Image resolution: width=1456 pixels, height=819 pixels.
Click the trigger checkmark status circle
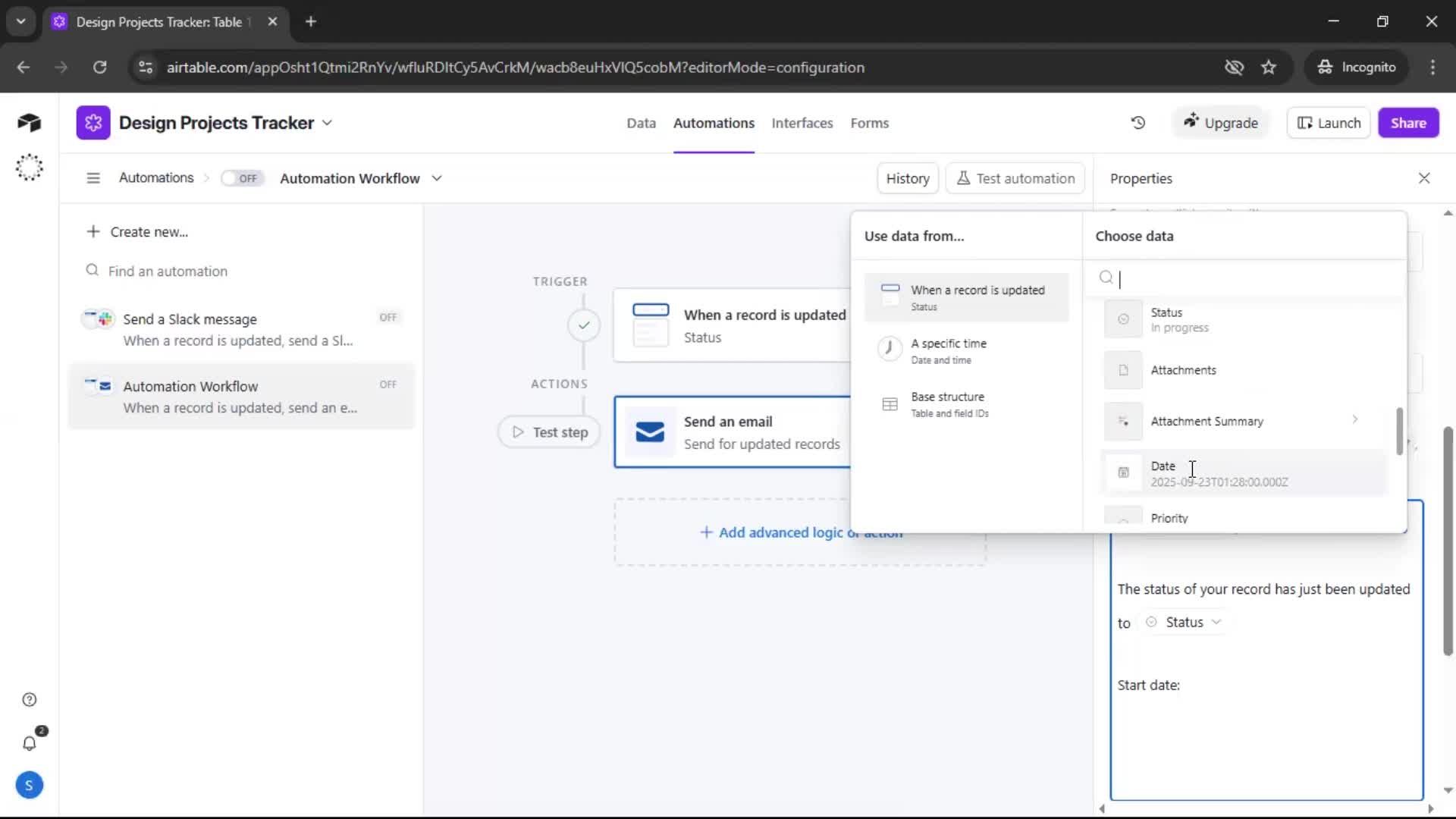tap(584, 325)
